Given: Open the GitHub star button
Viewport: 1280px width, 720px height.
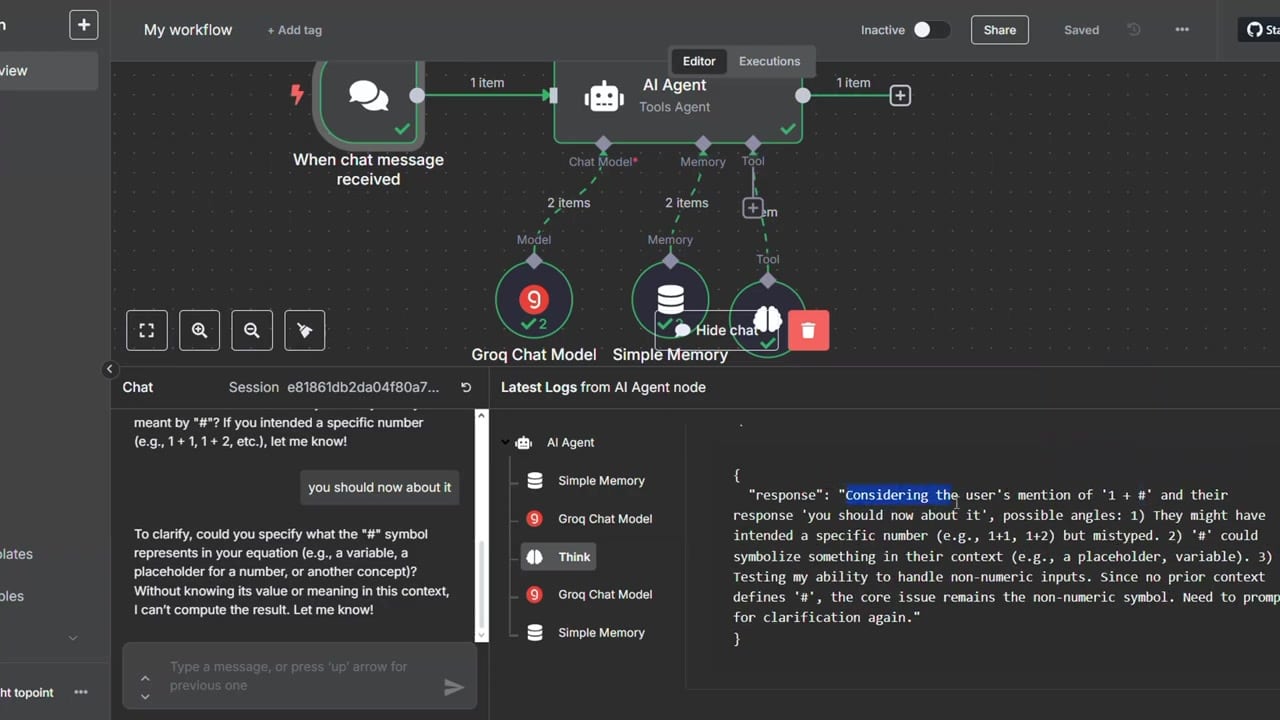Looking at the screenshot, I should point(1260,30).
